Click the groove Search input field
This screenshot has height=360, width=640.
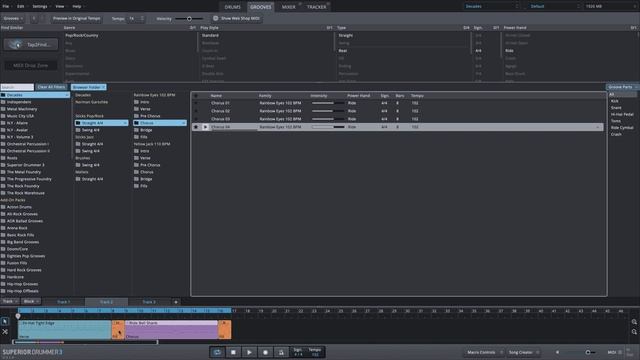point(17,87)
